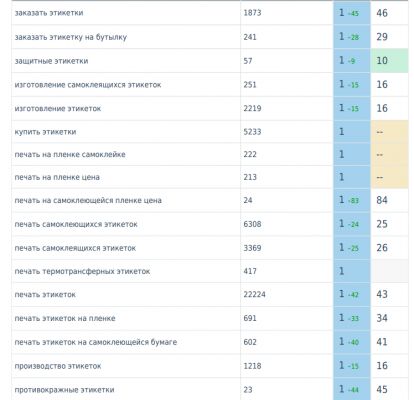Select 'производство этикеток' keyword
Screen dimensions: 414x400
pos(58,366)
